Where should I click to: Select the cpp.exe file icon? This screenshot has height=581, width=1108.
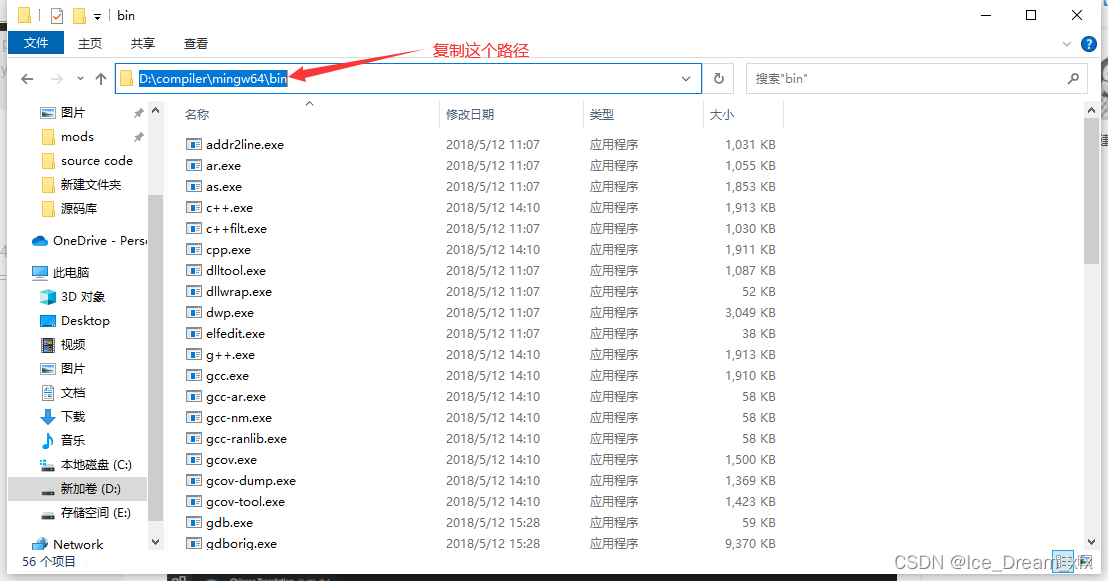194,250
